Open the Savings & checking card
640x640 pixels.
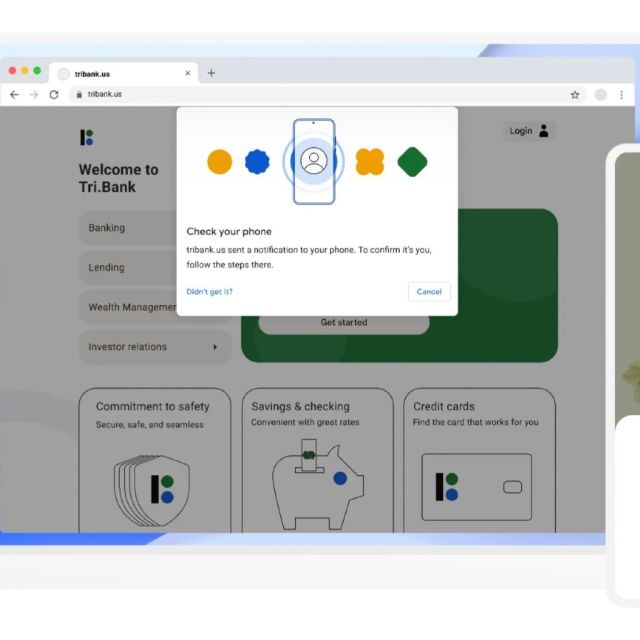[318, 460]
